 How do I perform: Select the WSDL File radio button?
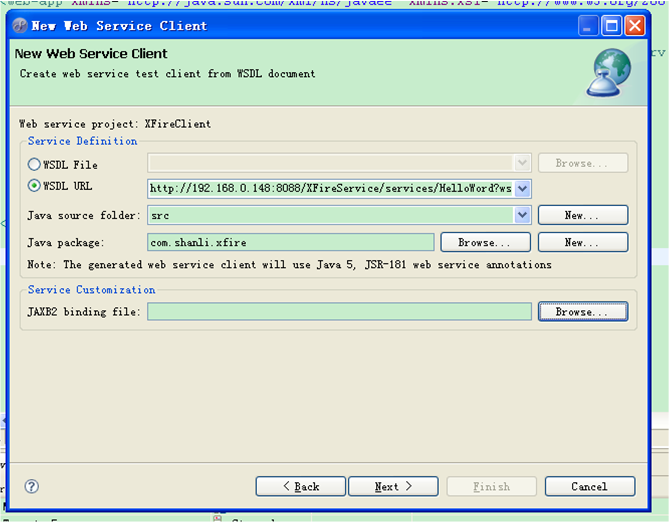[x=34, y=164]
